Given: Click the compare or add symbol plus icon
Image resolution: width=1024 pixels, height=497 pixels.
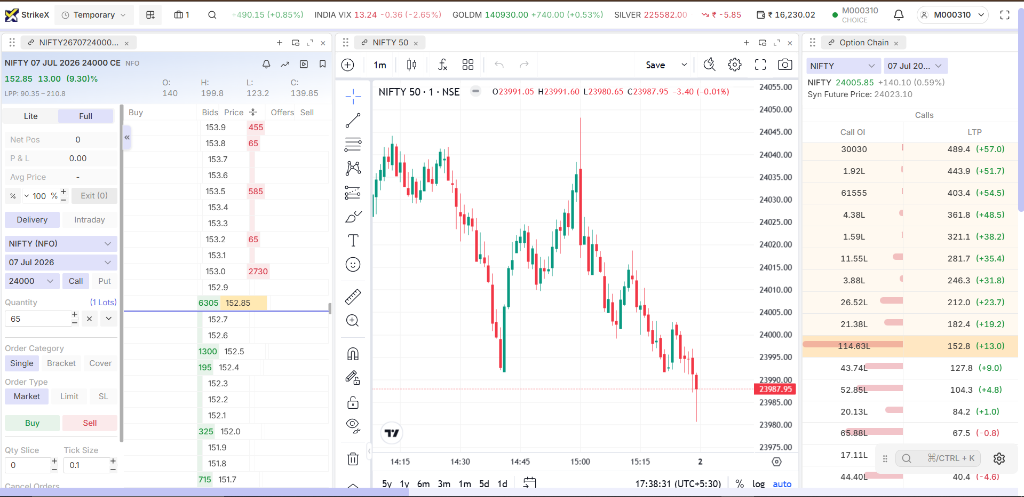Looking at the screenshot, I should 347,65.
